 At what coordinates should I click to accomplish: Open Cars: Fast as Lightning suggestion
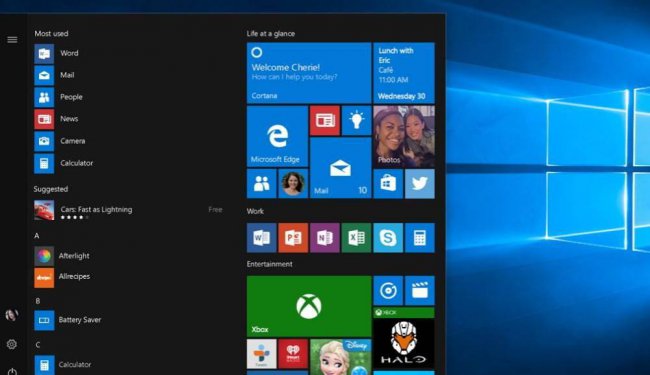click(128, 210)
